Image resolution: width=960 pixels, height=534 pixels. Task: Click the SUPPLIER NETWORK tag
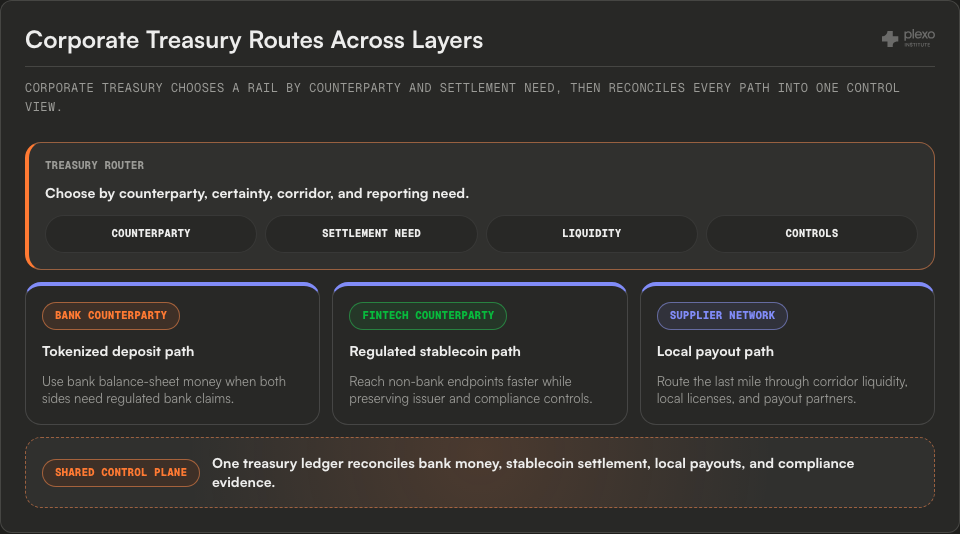(x=722, y=316)
